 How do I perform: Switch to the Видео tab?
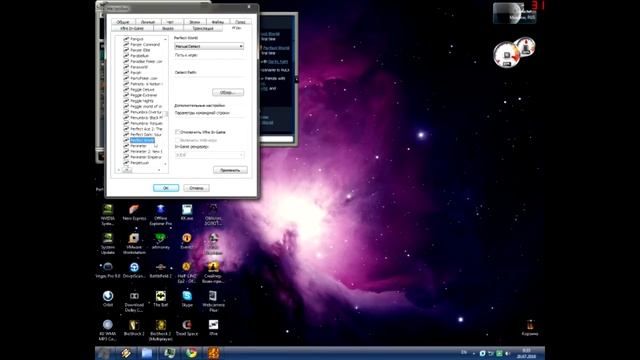[x=168, y=29]
